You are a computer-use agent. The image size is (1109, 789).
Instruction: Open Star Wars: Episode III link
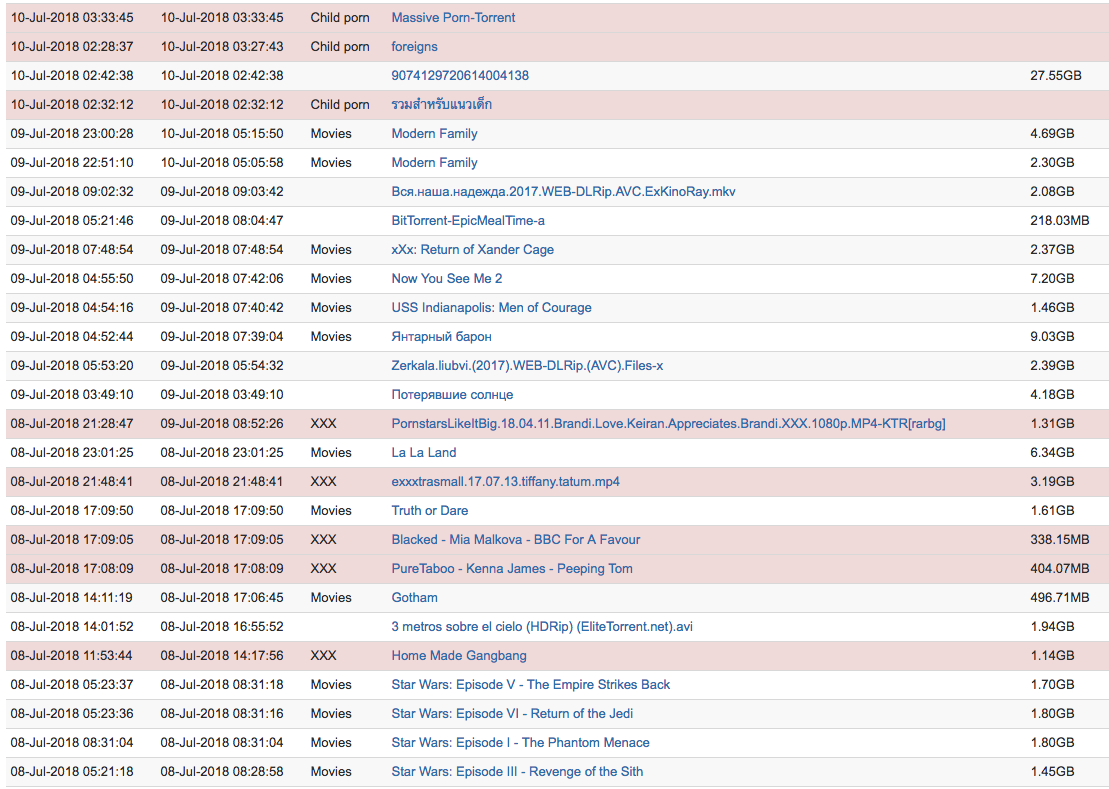point(517,771)
